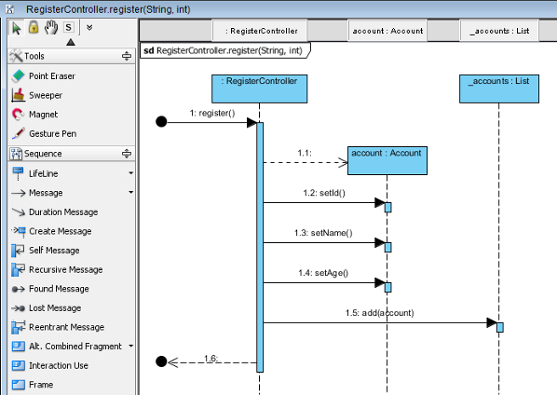Select the Recursive Message tool
This screenshot has width=557, height=395.
click(57, 269)
